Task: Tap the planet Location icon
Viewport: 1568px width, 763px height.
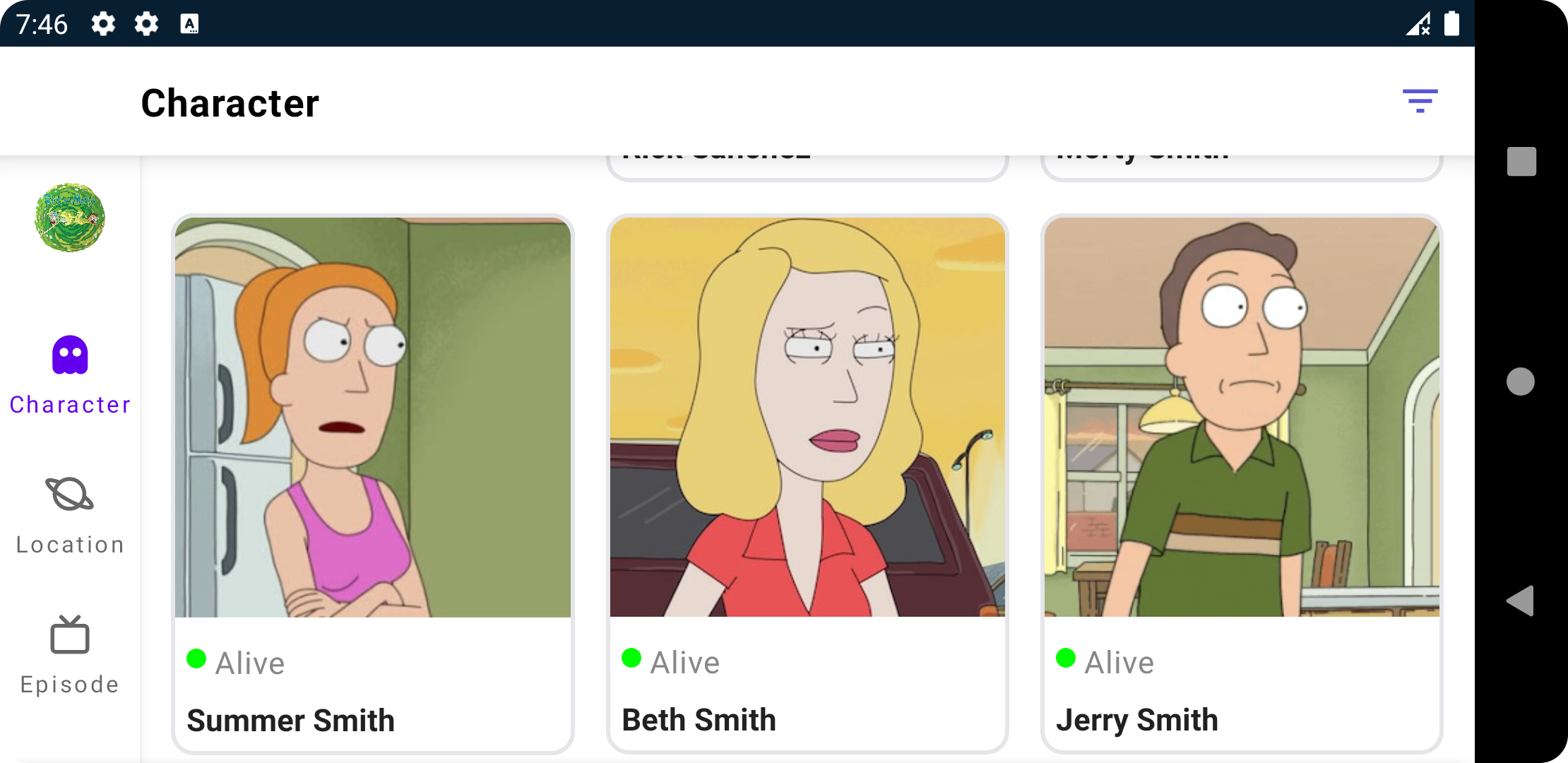Action: (x=70, y=494)
